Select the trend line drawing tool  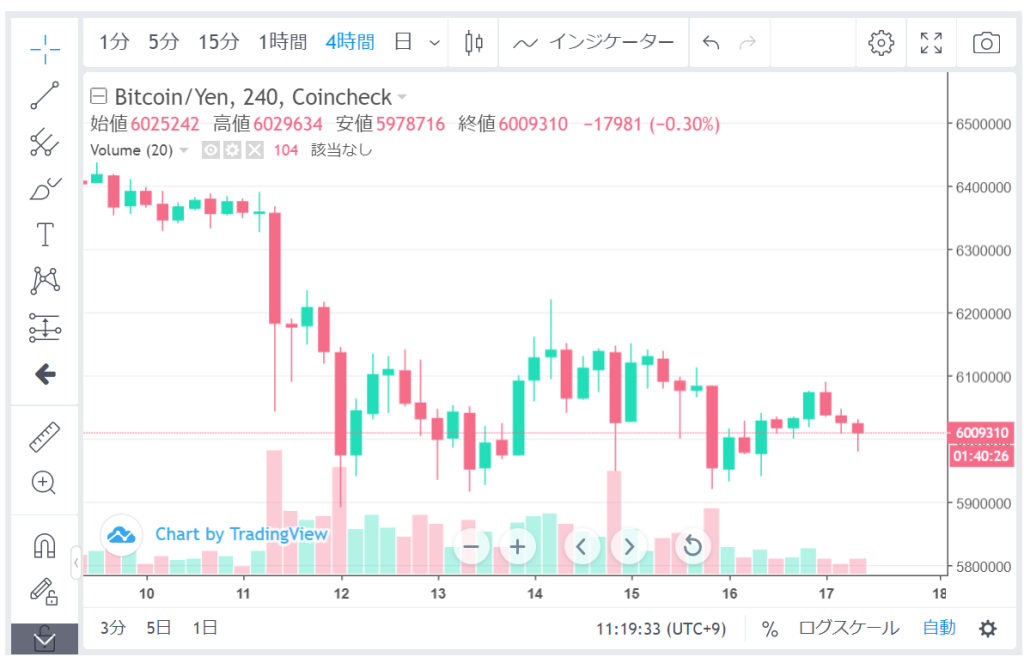[45, 95]
